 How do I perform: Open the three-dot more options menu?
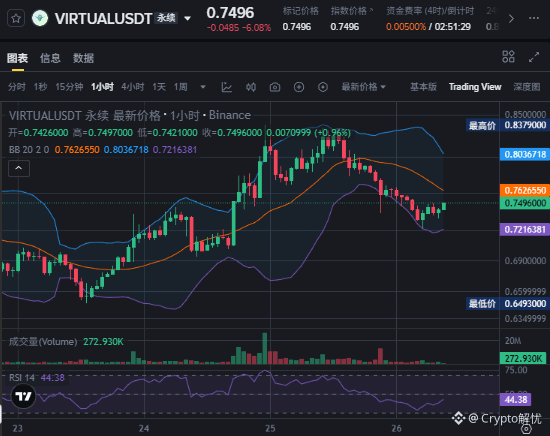pyautogui.click(x=534, y=18)
